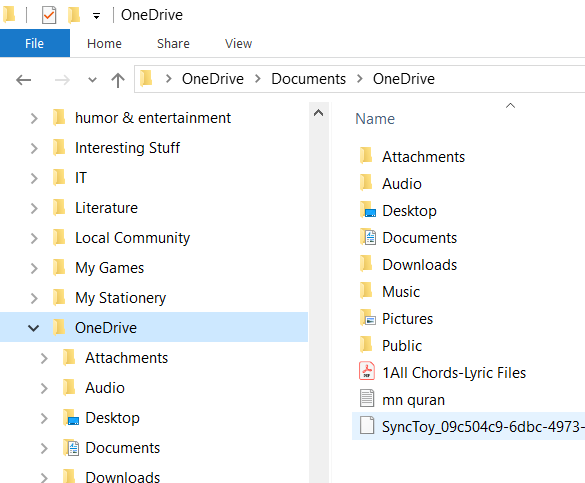Click the New Folder icon in quick access toolbar
Viewport: 585px width, 483px height.
pyautogui.click(x=74, y=15)
